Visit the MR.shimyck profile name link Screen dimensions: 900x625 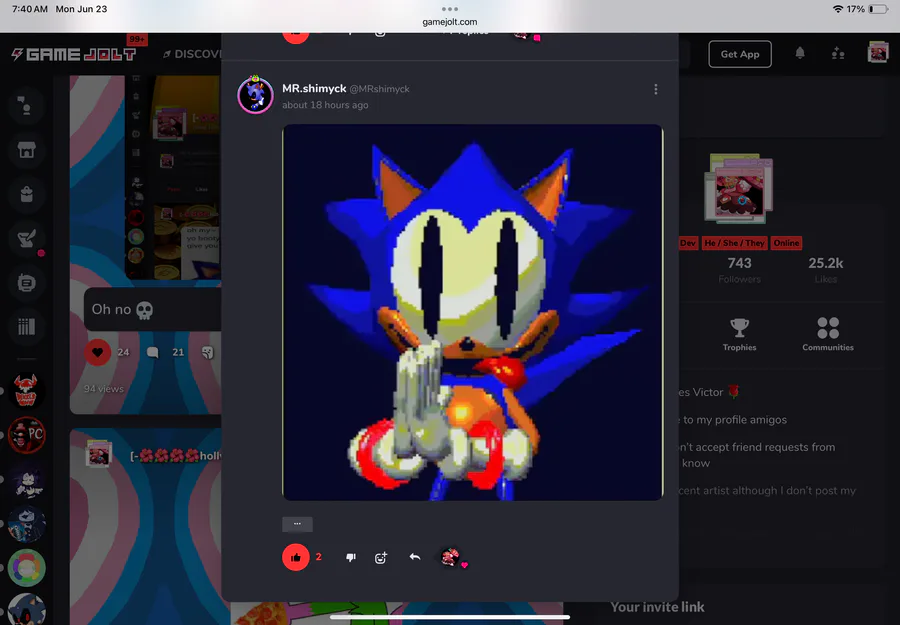click(x=314, y=88)
